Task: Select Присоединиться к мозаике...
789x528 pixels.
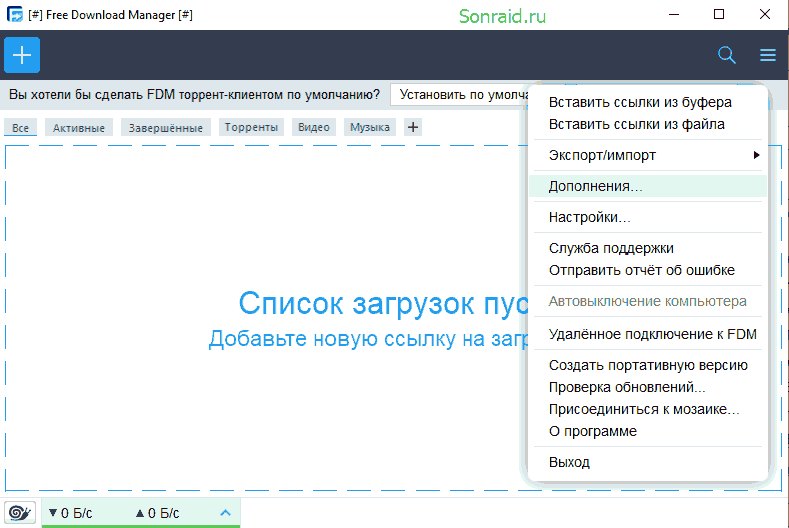Action: [x=644, y=409]
